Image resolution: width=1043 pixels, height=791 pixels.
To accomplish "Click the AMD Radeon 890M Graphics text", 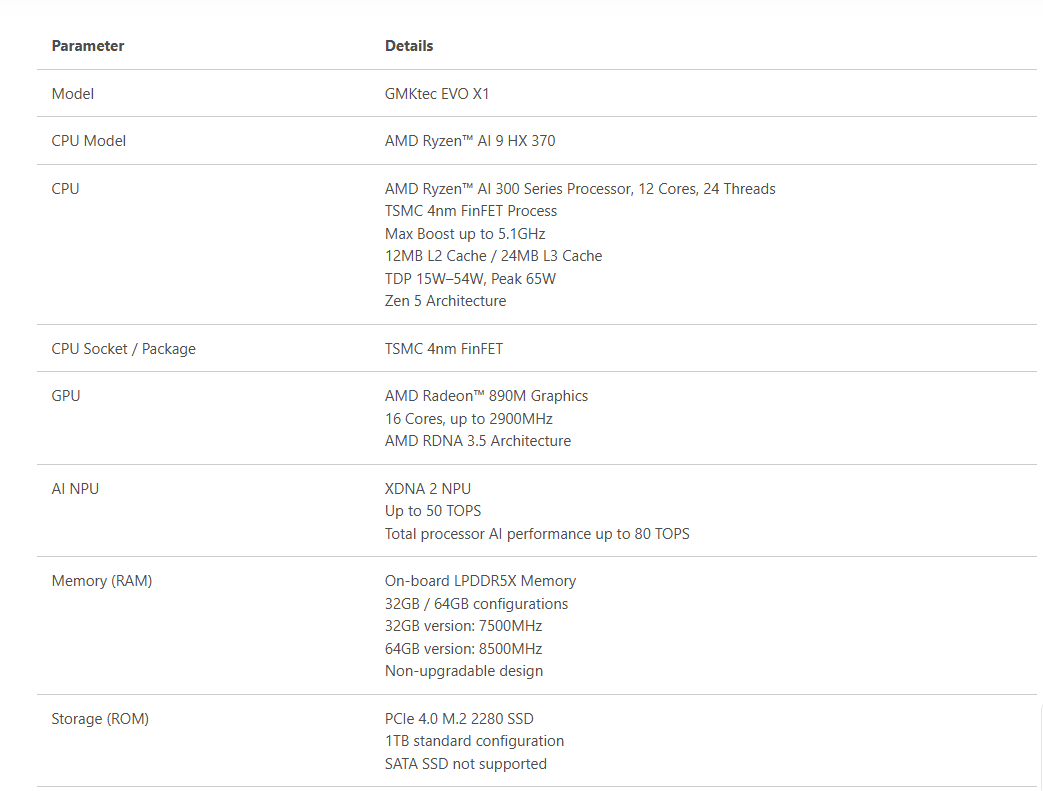I will (486, 396).
